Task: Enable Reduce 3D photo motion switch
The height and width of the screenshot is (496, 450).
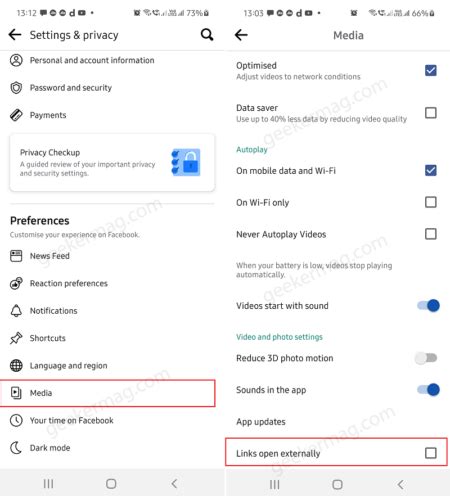Action: (426, 358)
